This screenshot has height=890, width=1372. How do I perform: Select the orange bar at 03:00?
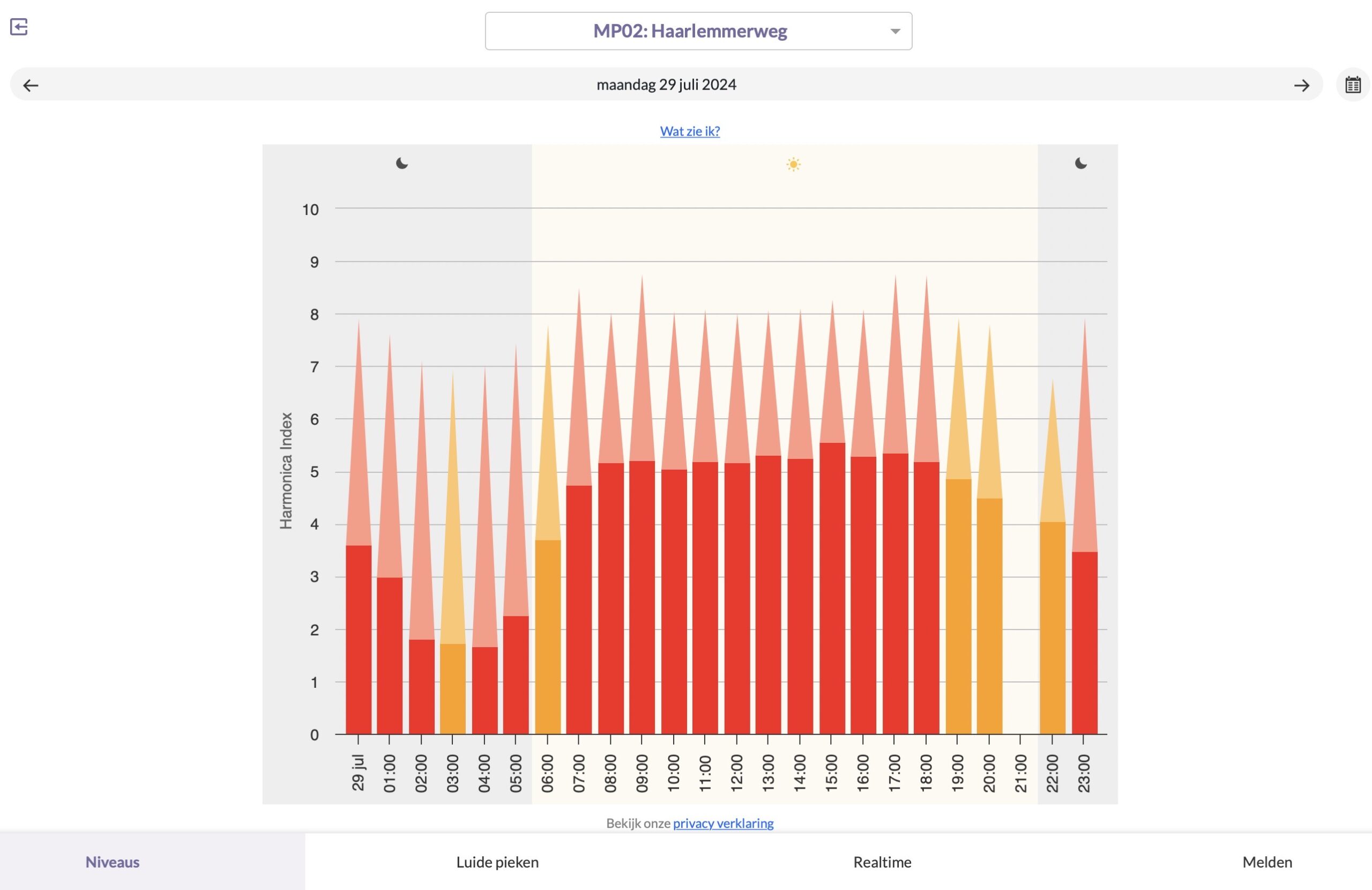pos(452,689)
